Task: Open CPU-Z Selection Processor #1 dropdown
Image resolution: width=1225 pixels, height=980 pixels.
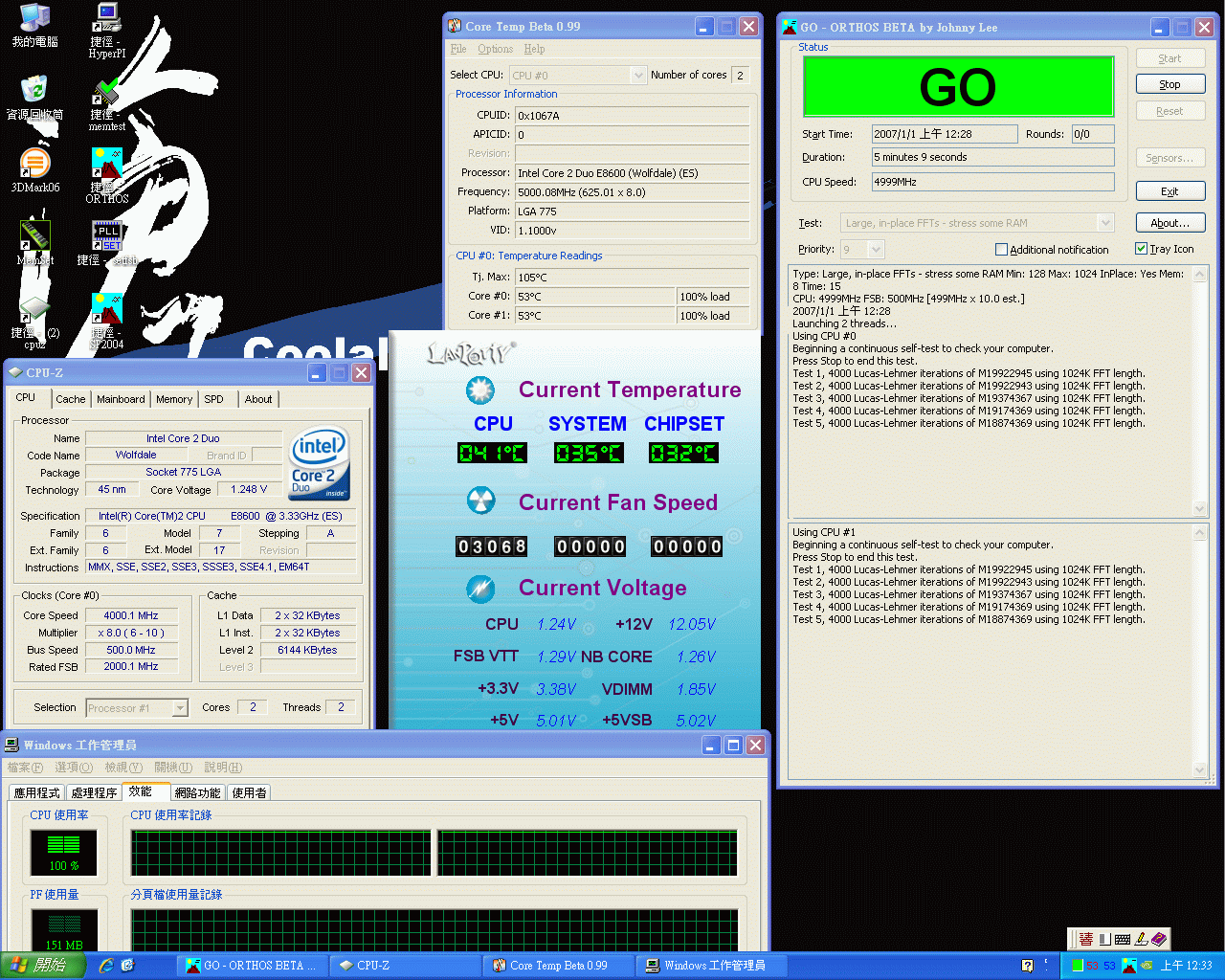Action: [180, 708]
